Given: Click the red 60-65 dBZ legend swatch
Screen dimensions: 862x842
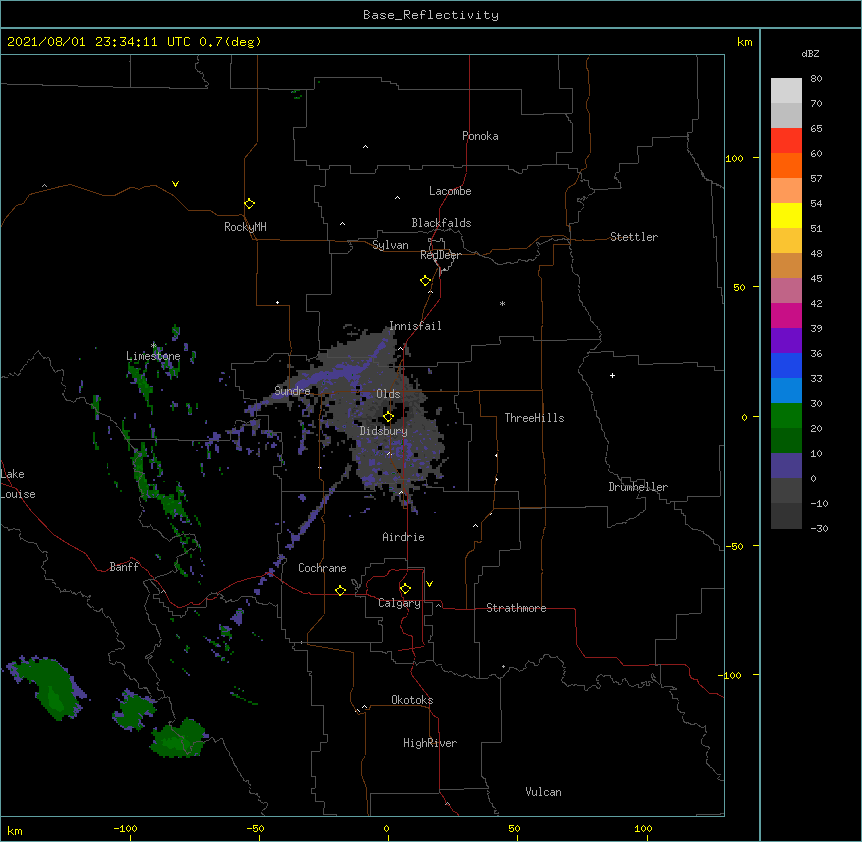Looking at the screenshot, I should tap(786, 141).
